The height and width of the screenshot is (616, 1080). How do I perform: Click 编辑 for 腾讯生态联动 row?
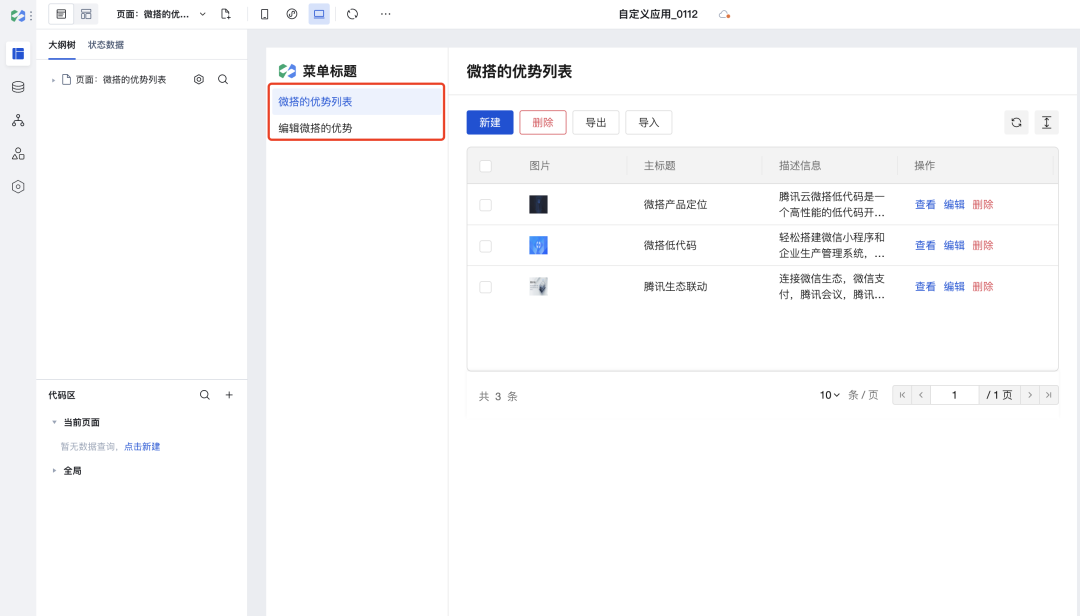pos(954,287)
